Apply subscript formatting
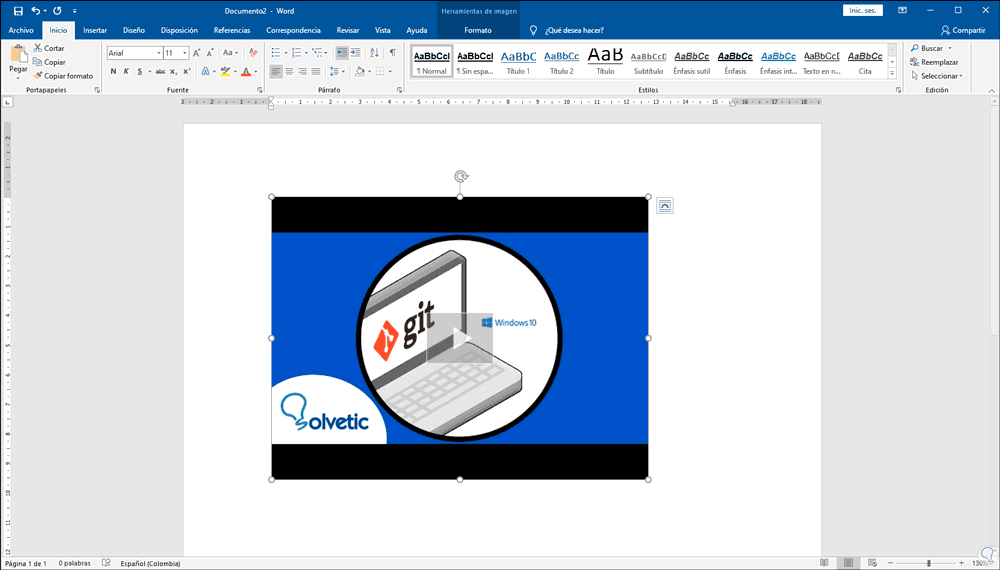Image resolution: width=1000 pixels, height=570 pixels. pos(173,71)
